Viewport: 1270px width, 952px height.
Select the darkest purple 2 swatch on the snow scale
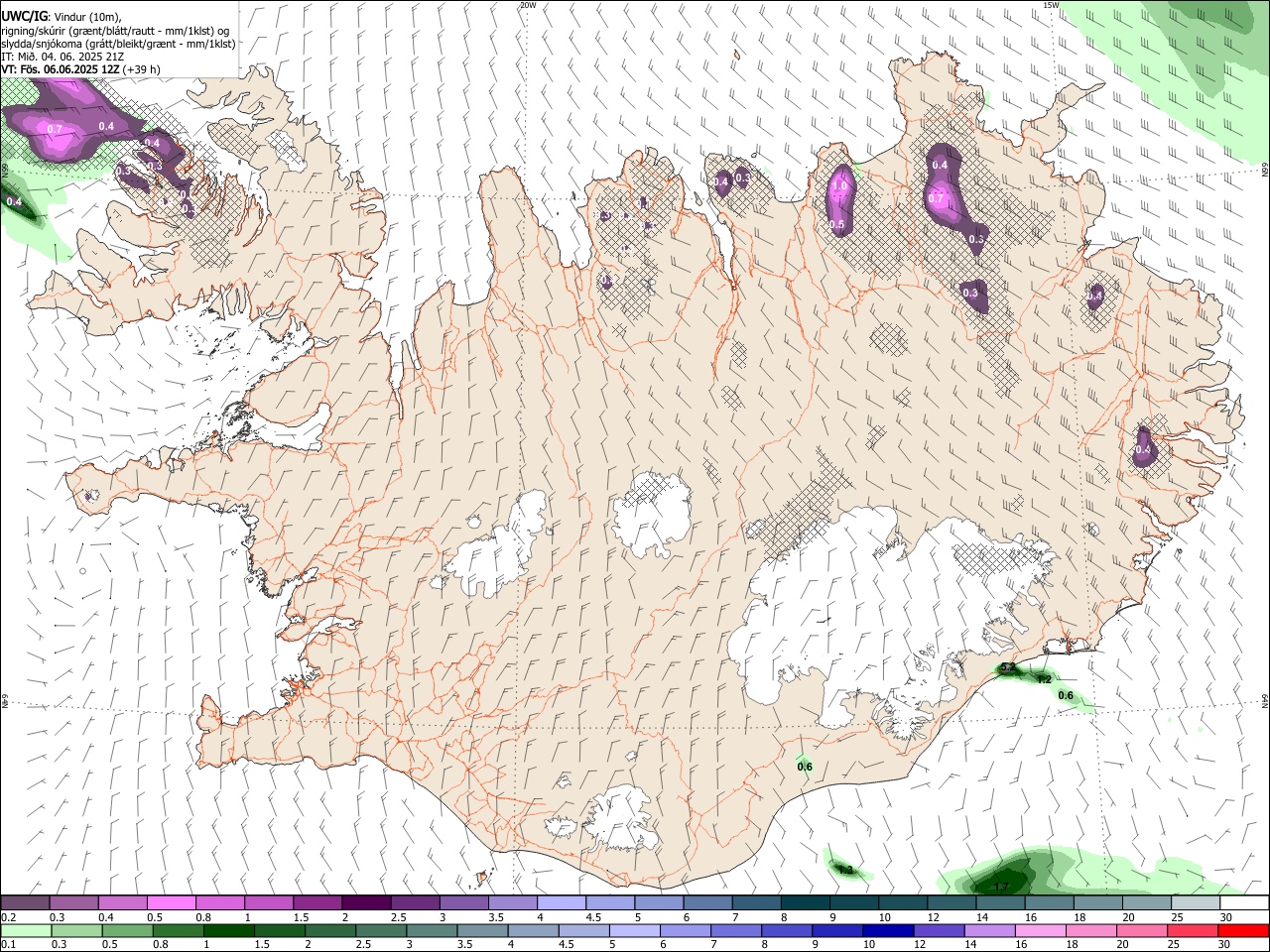click(x=365, y=901)
